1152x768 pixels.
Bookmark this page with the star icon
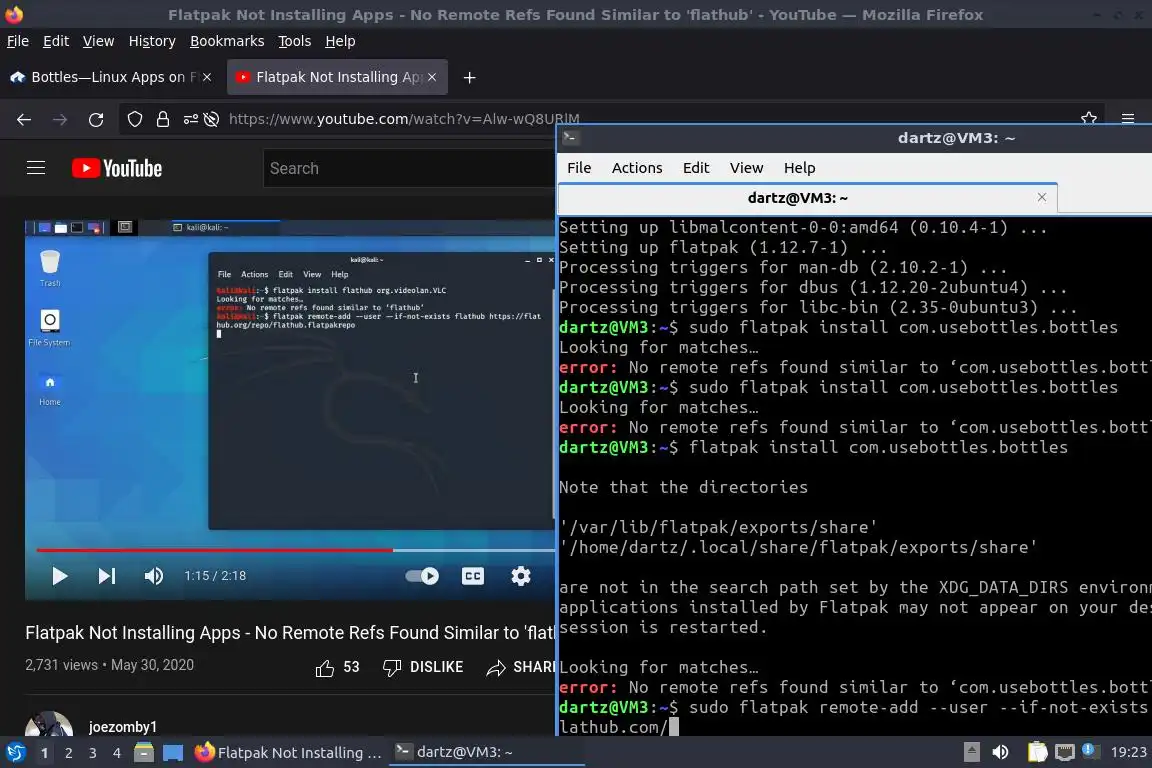(x=1089, y=118)
